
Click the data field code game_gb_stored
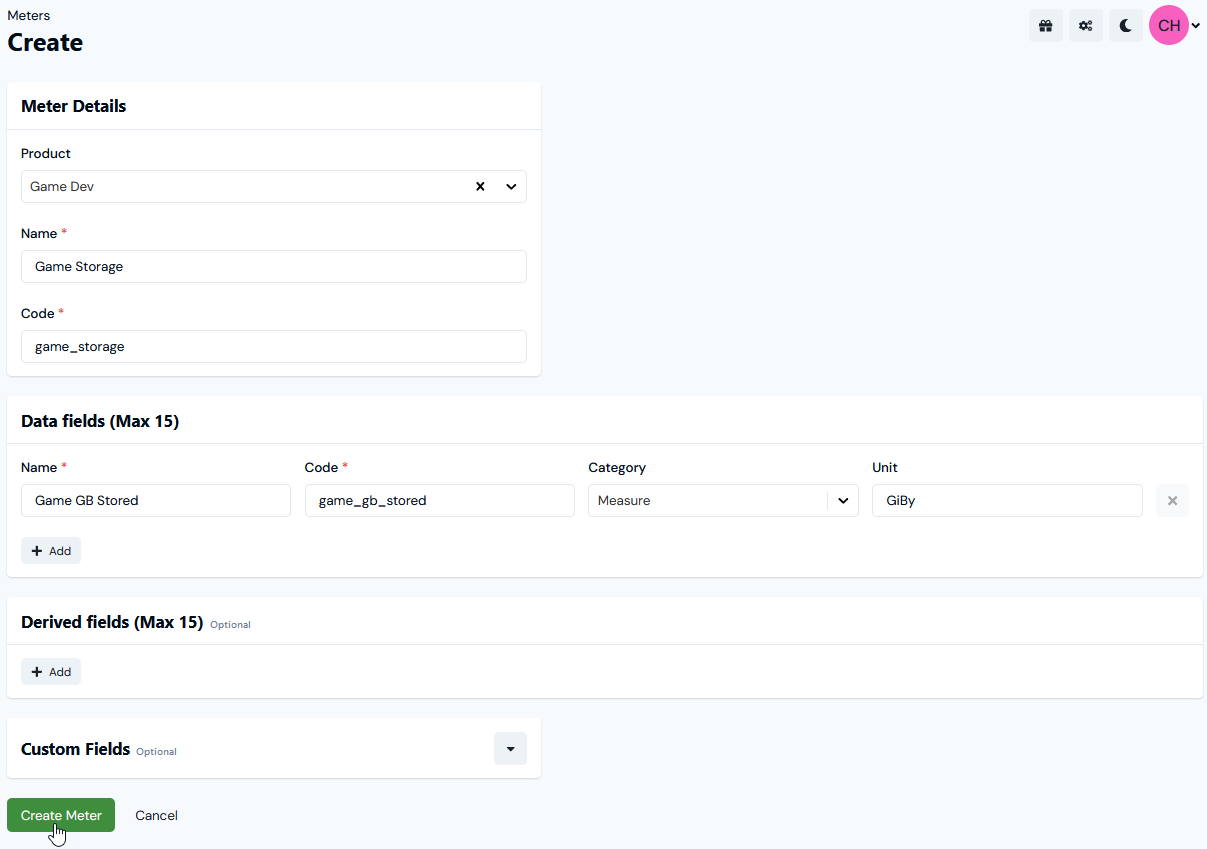pyautogui.click(x=440, y=500)
